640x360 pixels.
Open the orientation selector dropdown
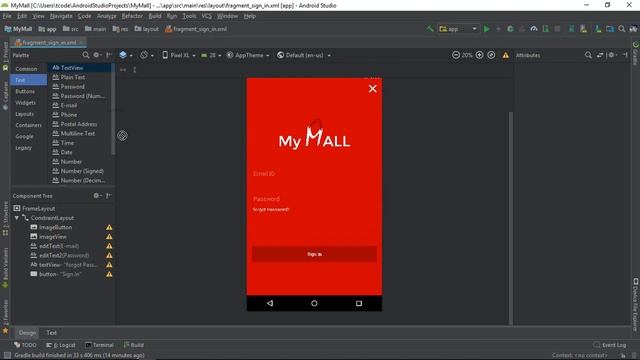click(x=147, y=55)
